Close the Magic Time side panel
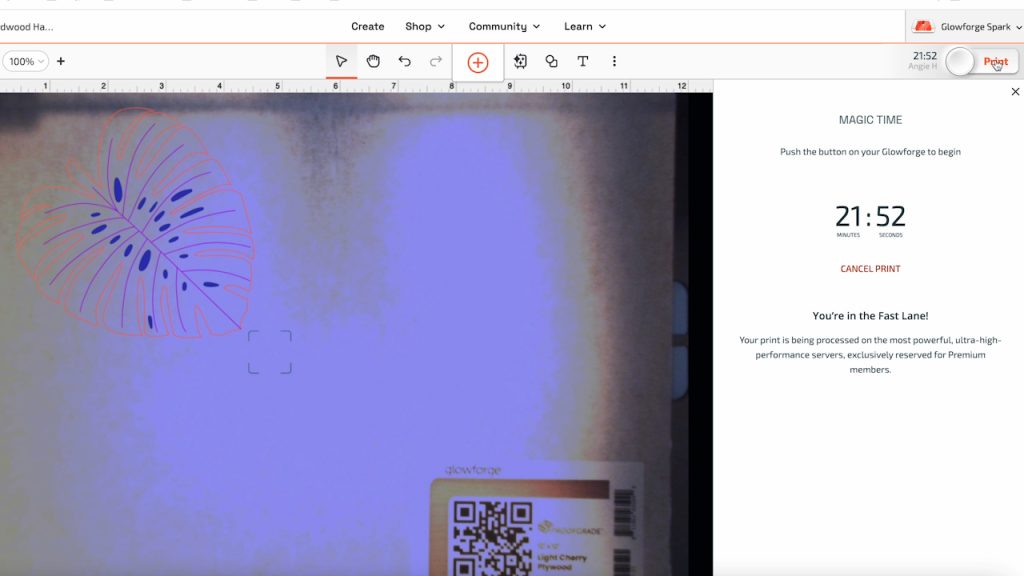The image size is (1024, 576). tap(1015, 91)
